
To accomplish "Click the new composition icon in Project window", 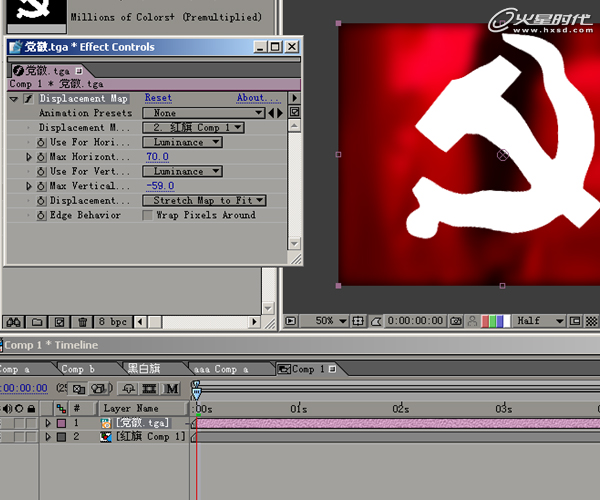I will (x=59, y=322).
